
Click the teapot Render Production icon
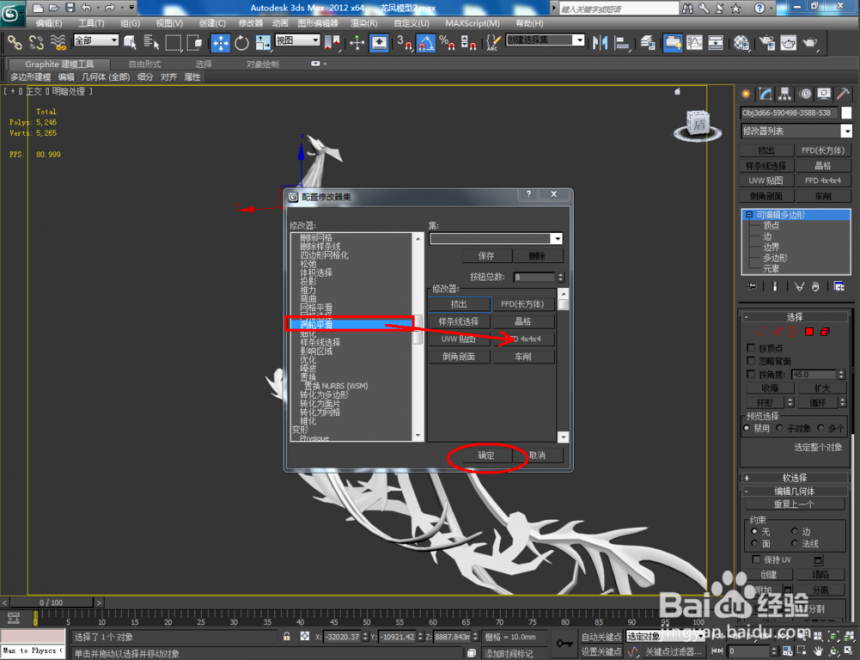click(810, 43)
